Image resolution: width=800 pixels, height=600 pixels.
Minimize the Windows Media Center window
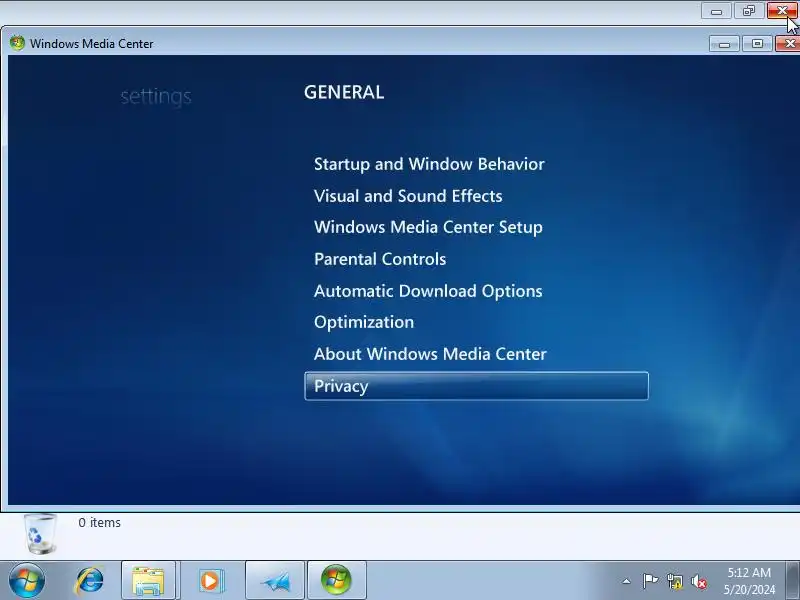724,44
